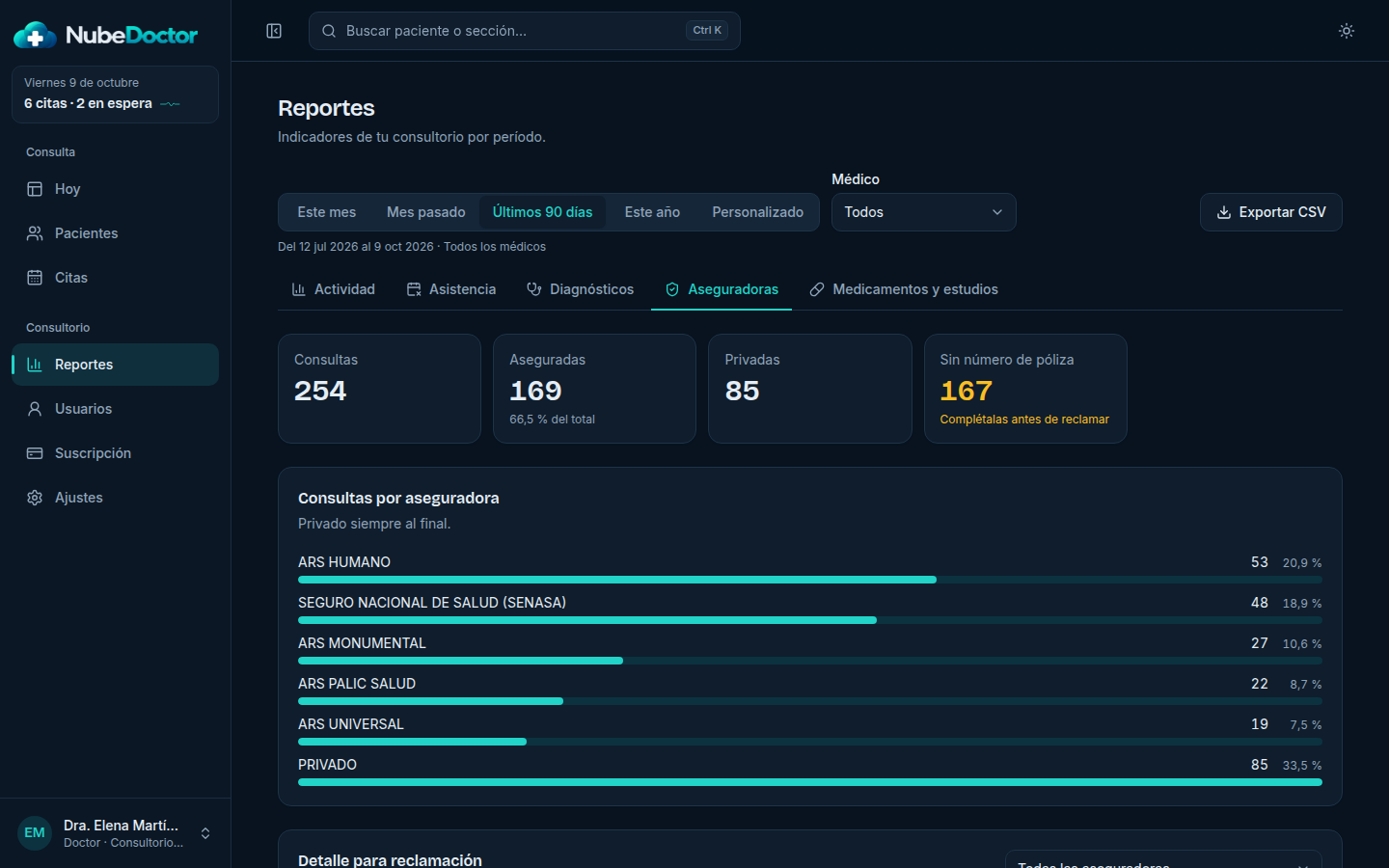Click the Completálas antes de reclamar text

coord(1024,420)
